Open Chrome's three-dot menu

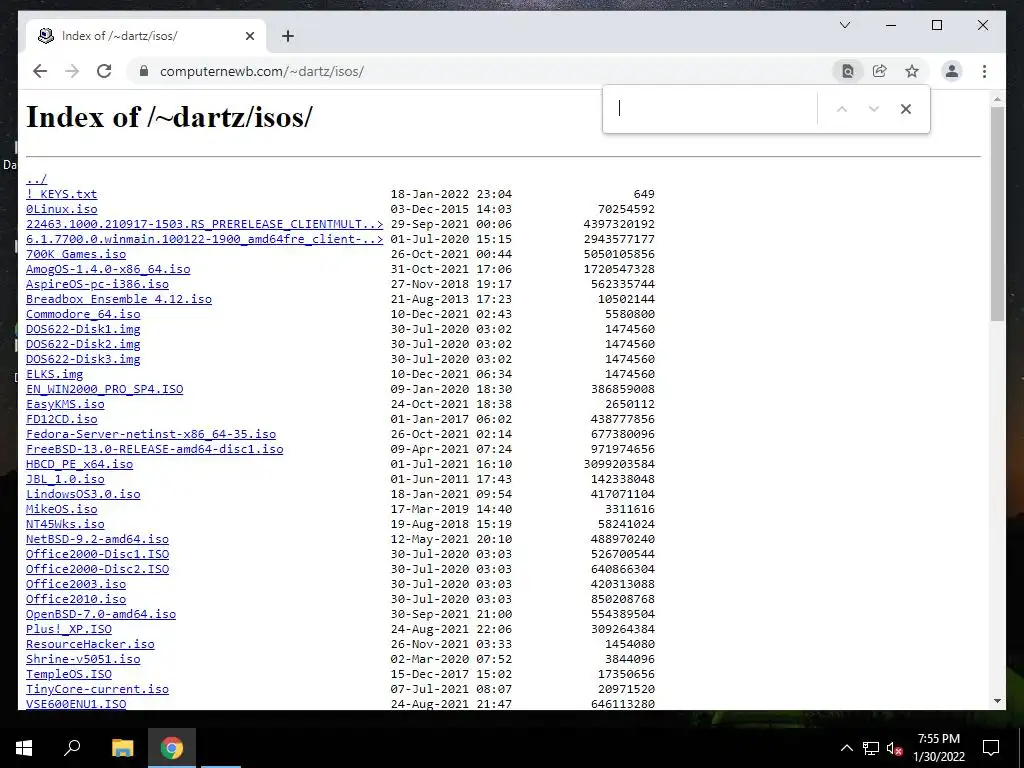pyautogui.click(x=984, y=71)
